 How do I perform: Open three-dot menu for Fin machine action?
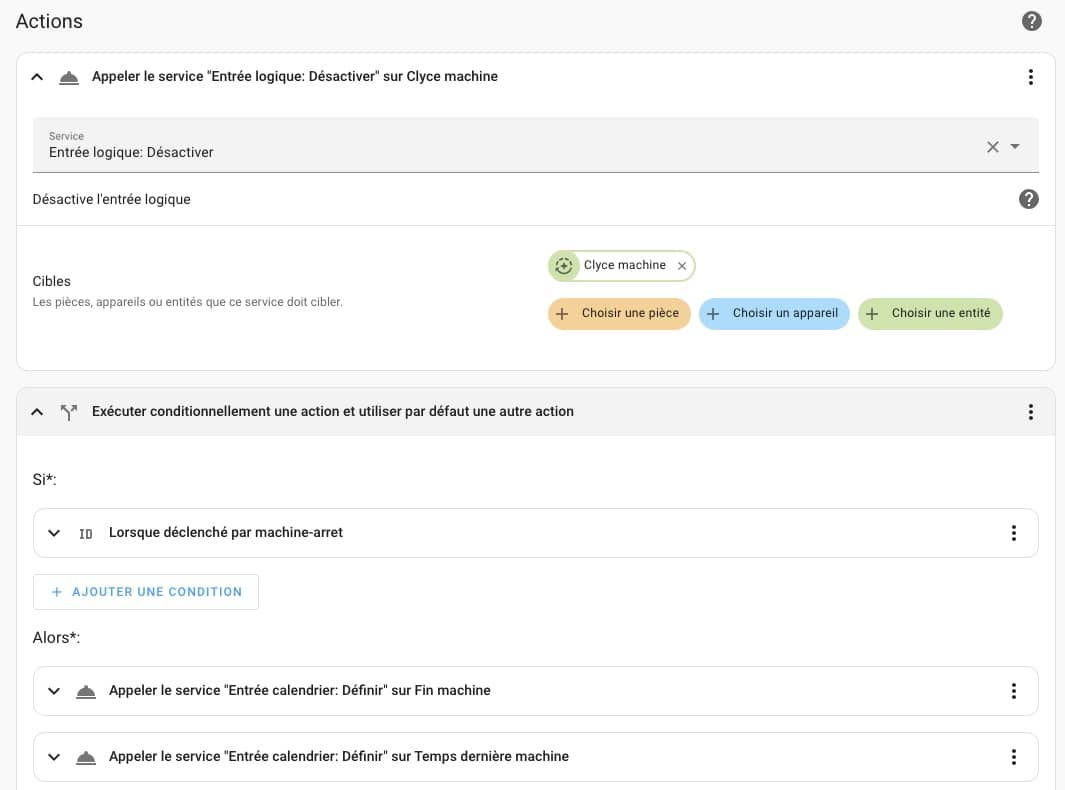pos(1013,691)
